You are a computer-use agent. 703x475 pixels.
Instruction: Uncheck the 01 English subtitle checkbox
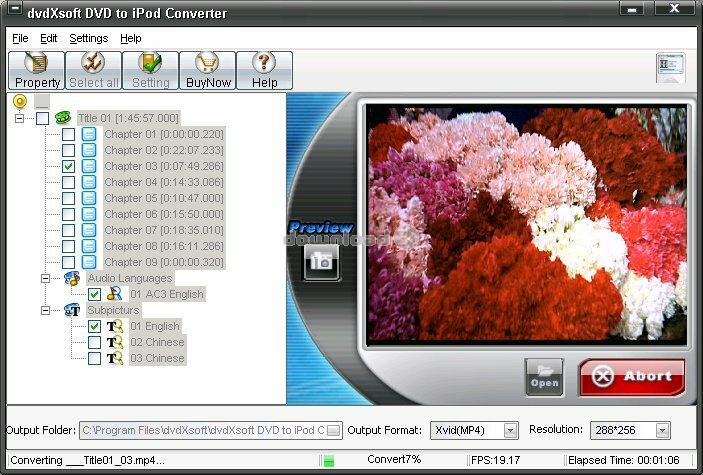(95, 326)
